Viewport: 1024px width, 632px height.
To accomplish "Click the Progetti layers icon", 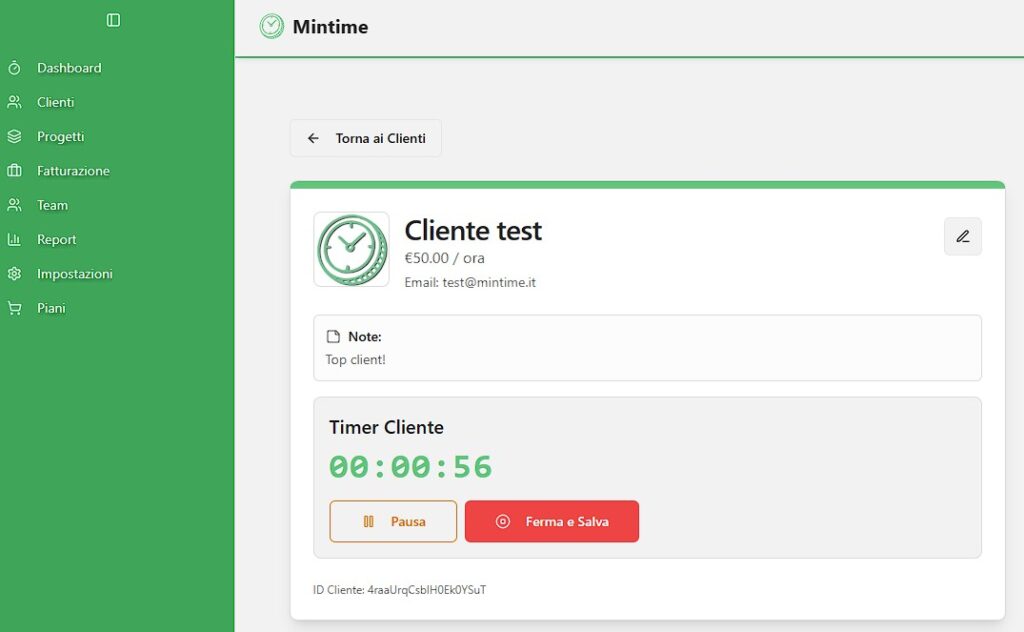I will tap(14, 136).
